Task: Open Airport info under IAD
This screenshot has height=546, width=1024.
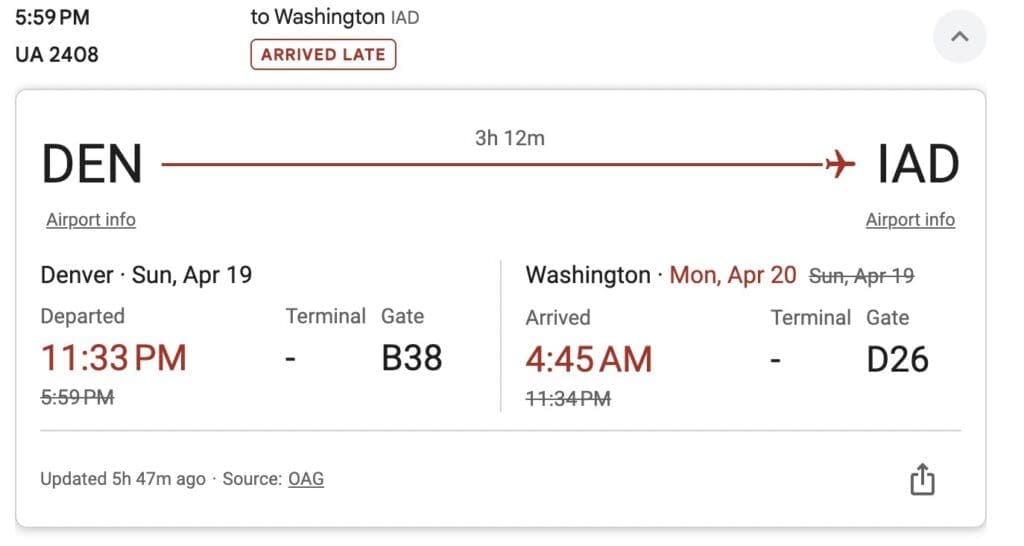Action: pos(910,220)
